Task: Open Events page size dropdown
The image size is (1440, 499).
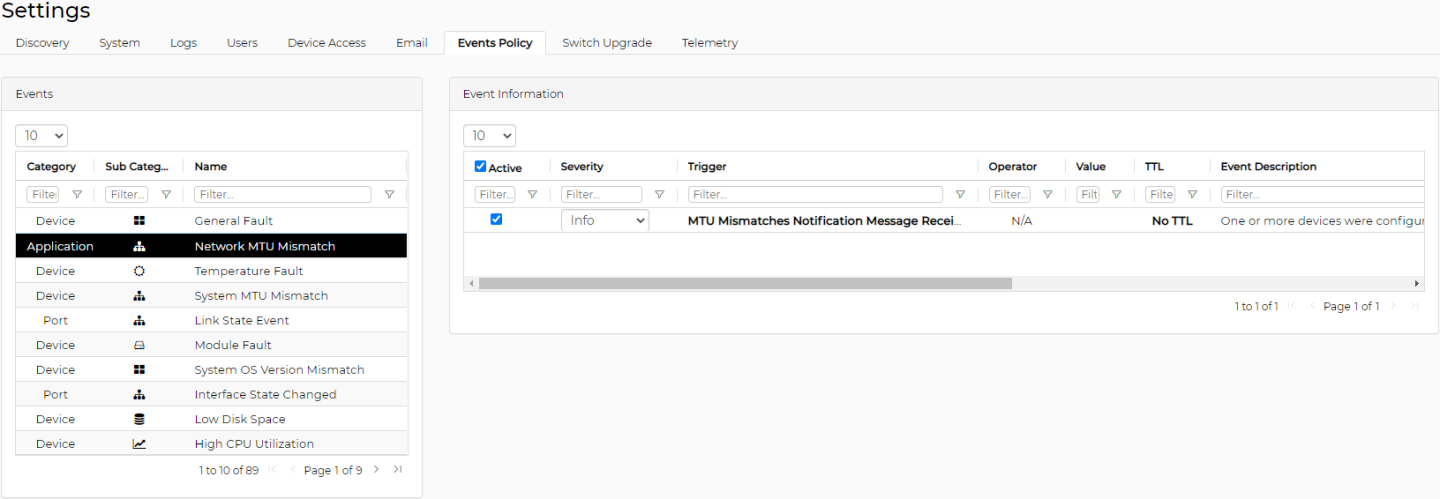Action: [42, 135]
